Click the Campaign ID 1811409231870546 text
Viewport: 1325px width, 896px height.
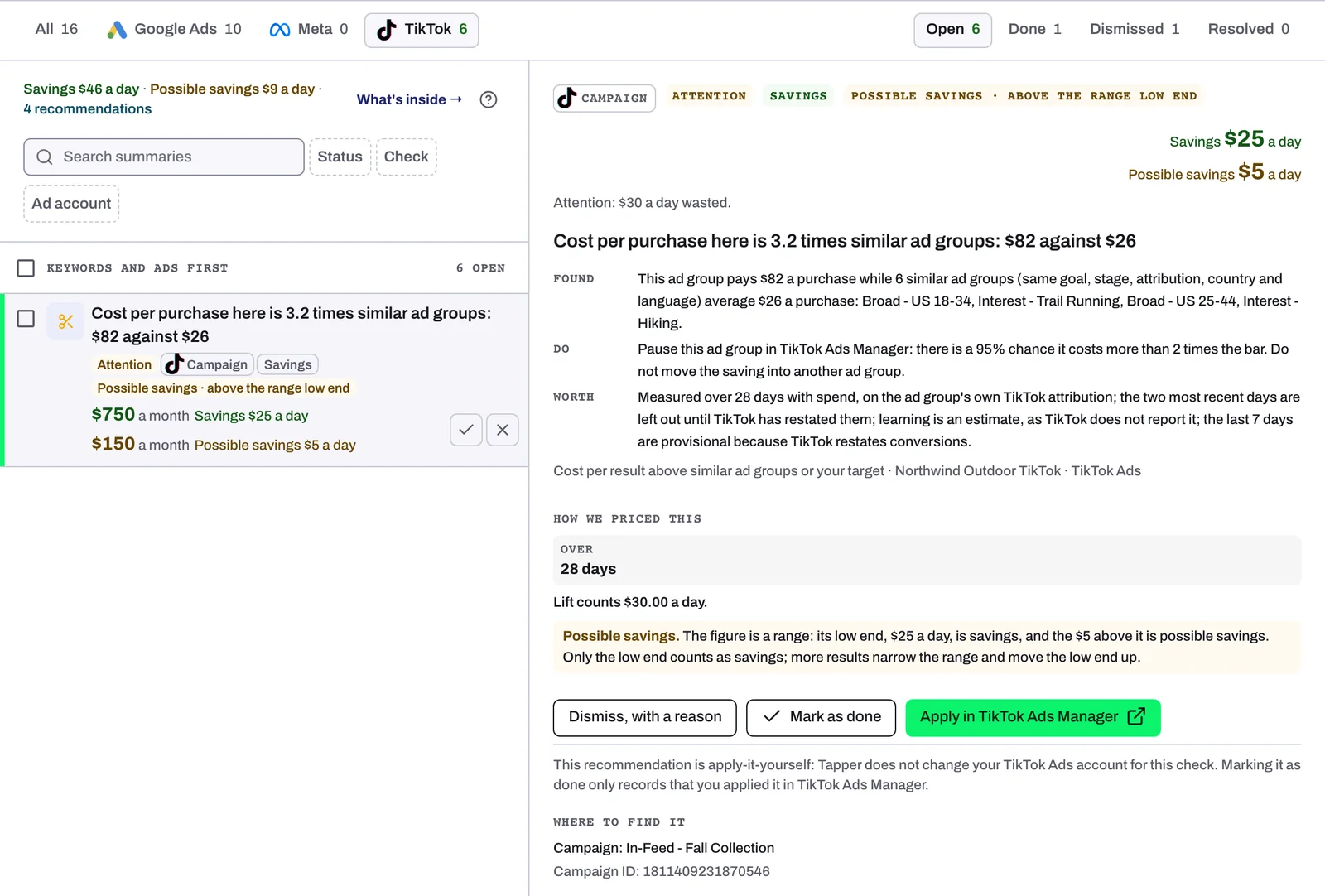click(662, 871)
